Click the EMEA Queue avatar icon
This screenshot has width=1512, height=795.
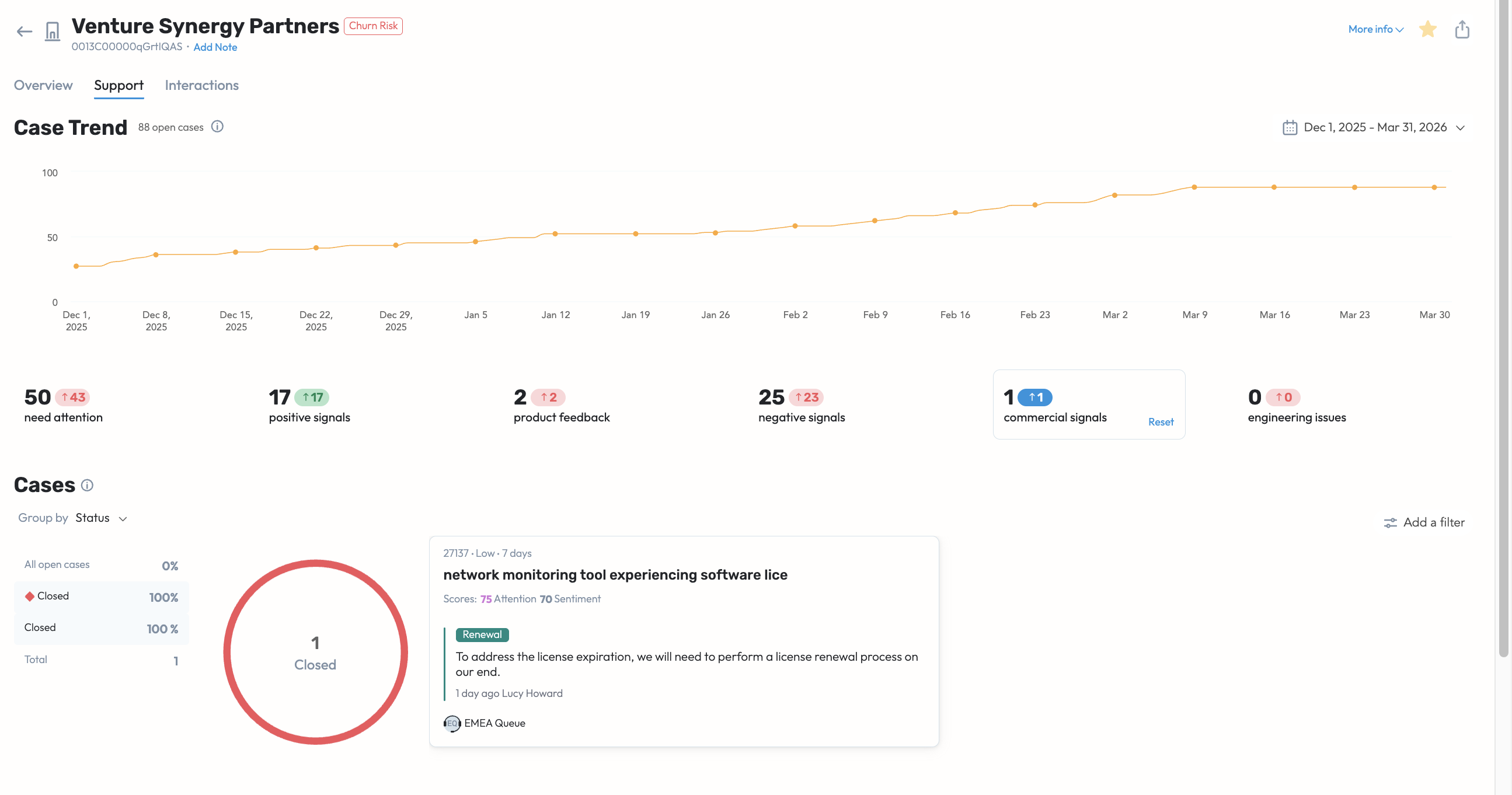[451, 723]
